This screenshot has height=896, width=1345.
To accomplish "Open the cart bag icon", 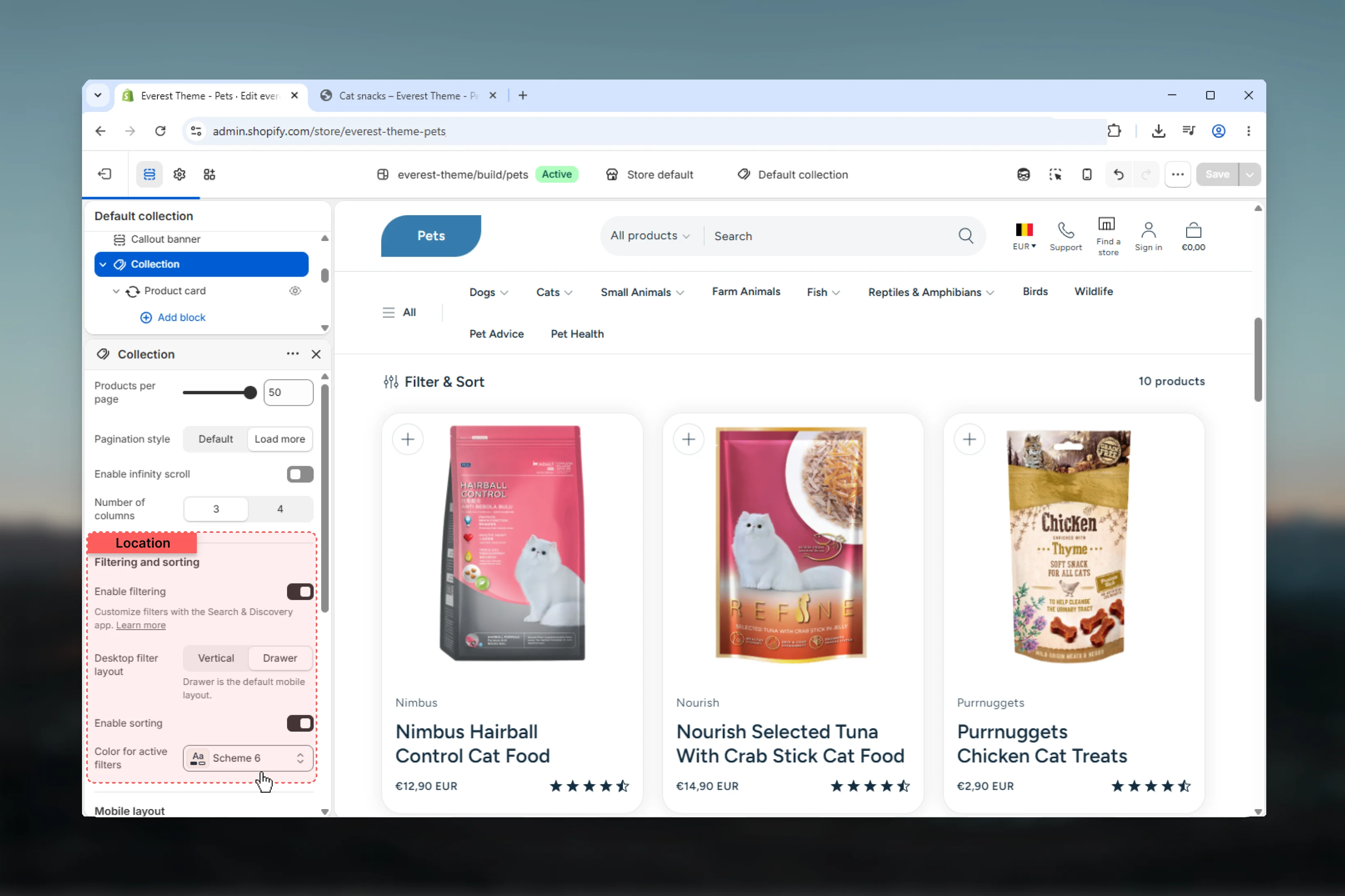I will coord(1193,230).
